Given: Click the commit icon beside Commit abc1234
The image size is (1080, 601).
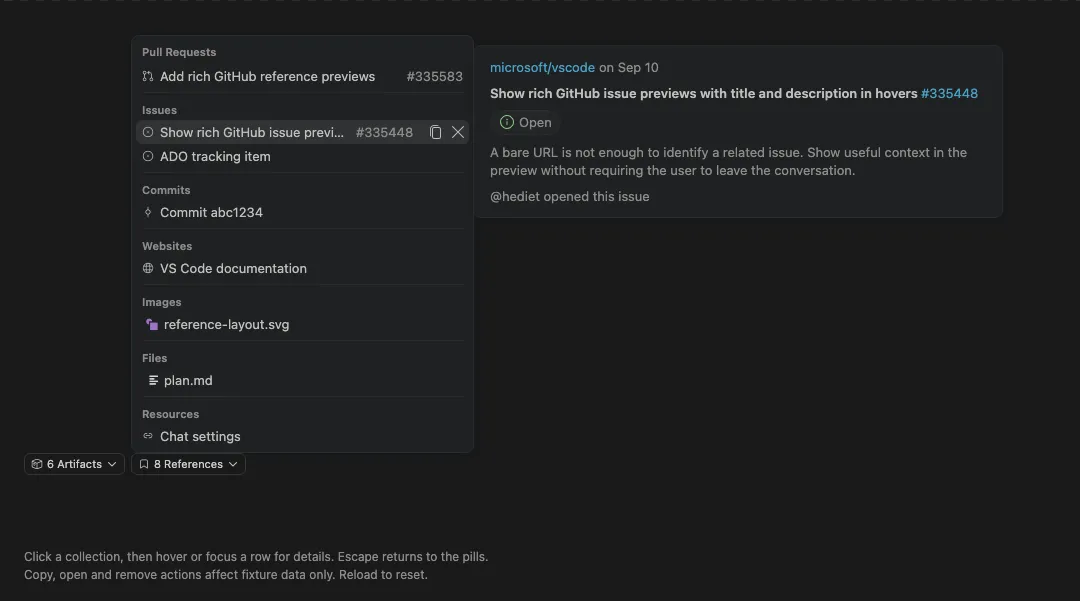Looking at the screenshot, I should pos(147,213).
